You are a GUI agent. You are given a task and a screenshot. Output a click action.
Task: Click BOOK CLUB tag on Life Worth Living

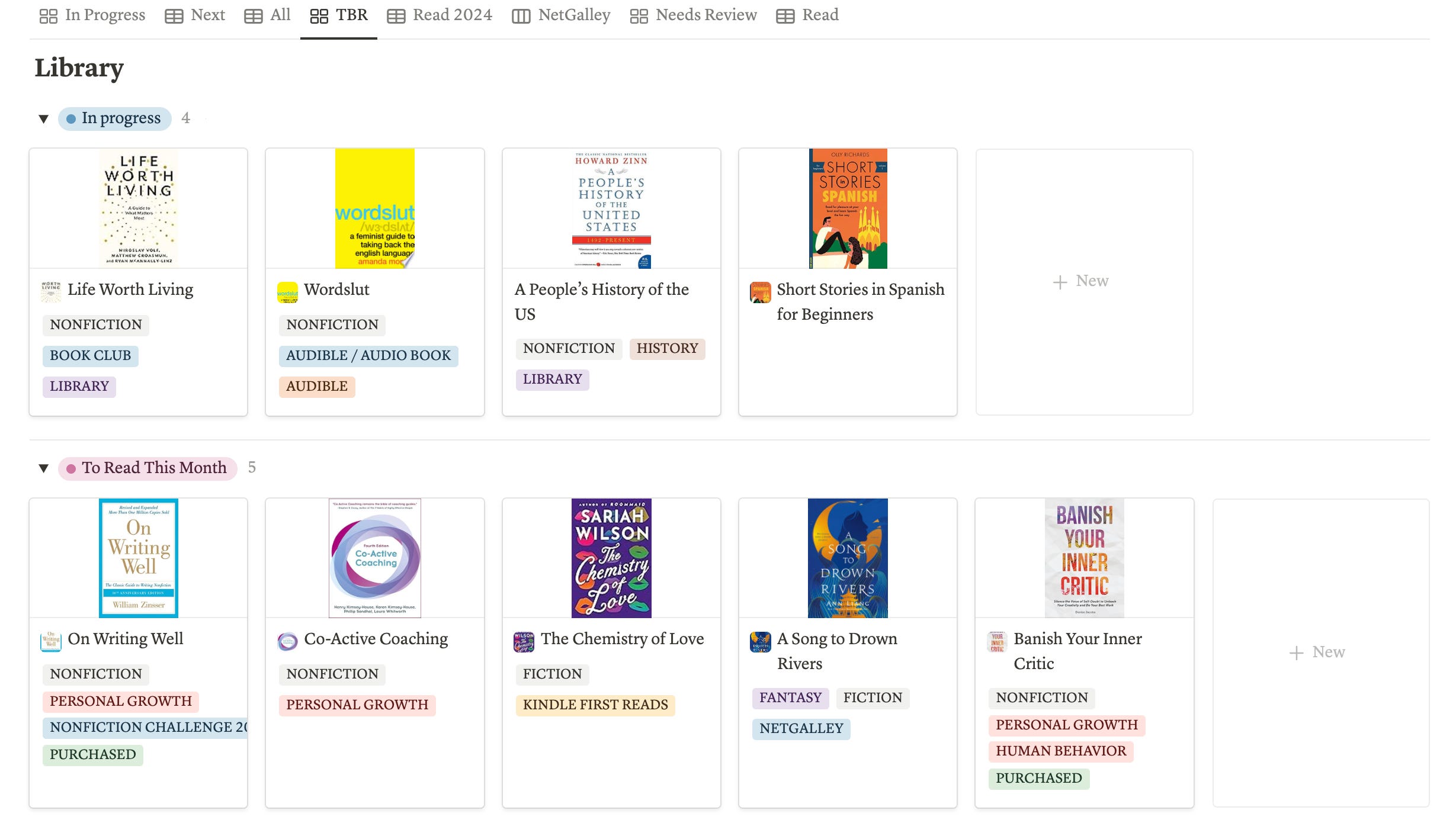click(x=90, y=356)
